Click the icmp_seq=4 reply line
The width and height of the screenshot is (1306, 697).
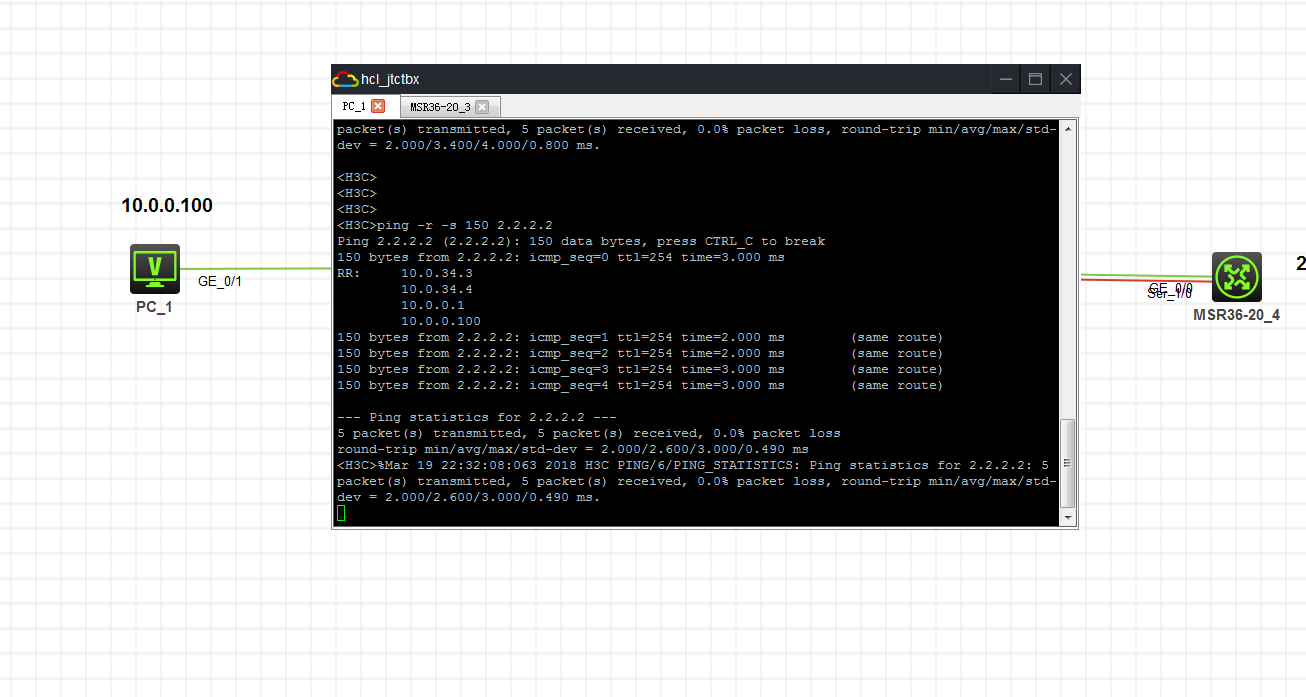pyautogui.click(x=640, y=385)
